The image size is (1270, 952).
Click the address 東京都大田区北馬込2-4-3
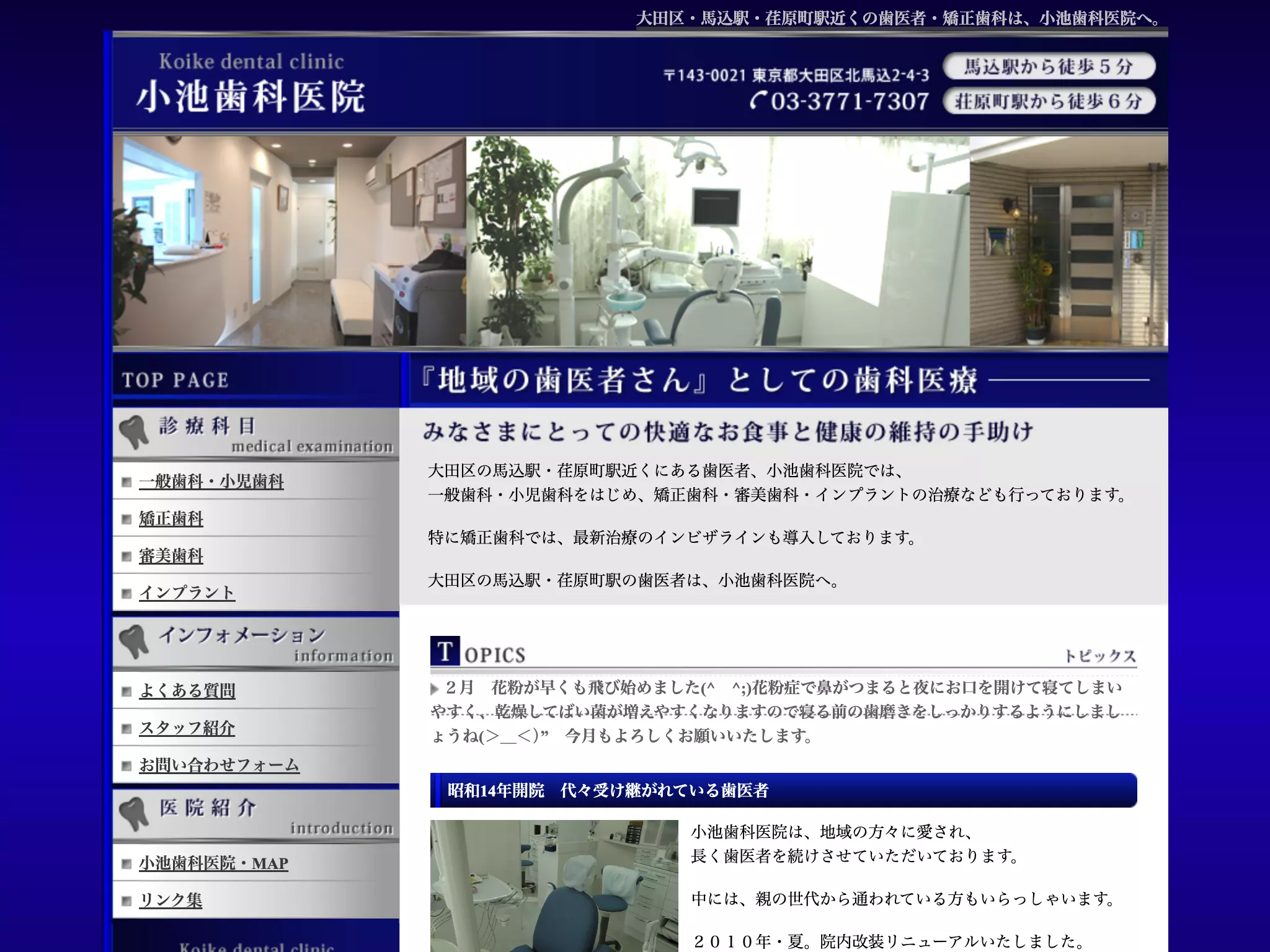(840, 76)
